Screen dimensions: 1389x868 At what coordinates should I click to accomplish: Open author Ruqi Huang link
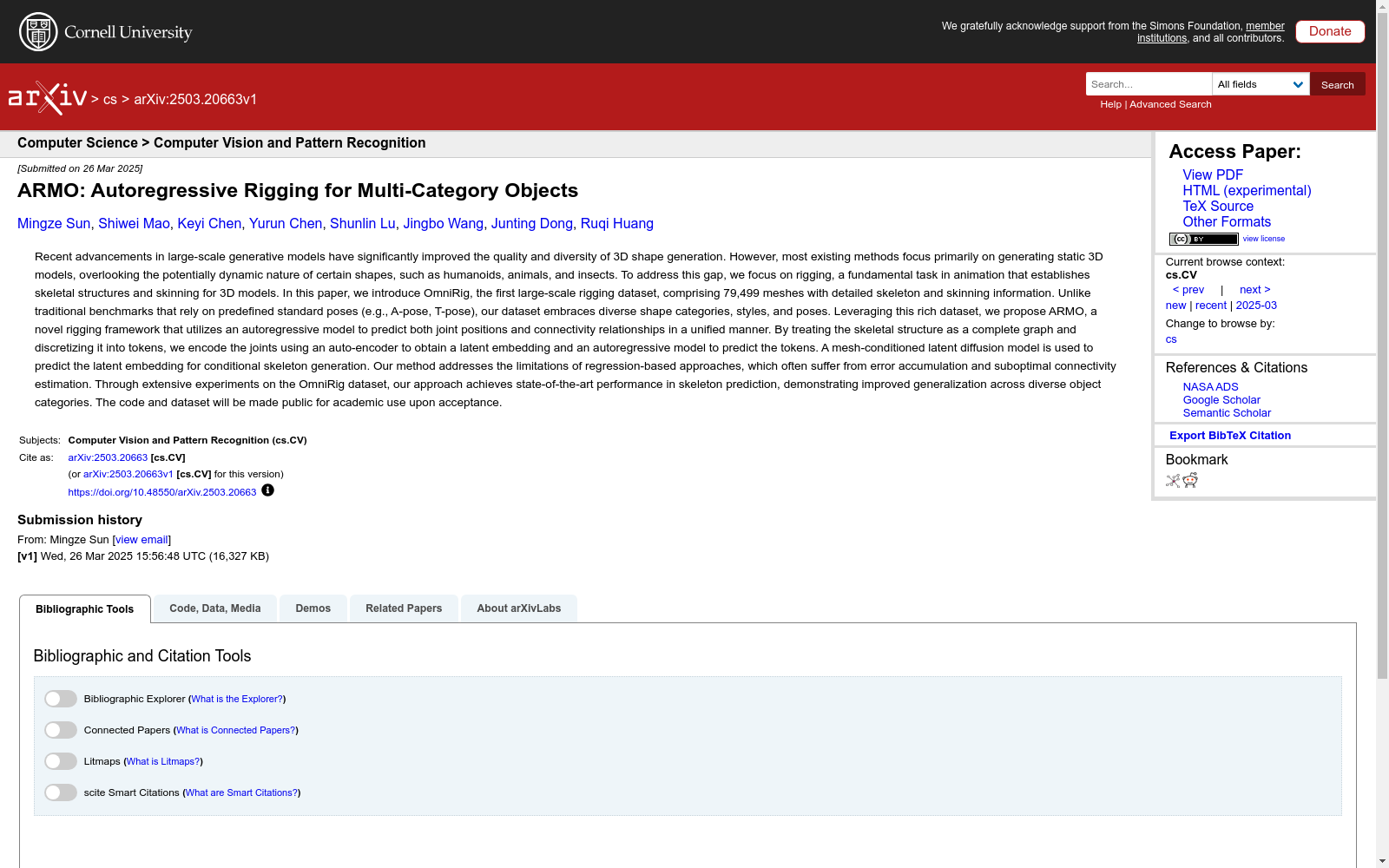[617, 224]
